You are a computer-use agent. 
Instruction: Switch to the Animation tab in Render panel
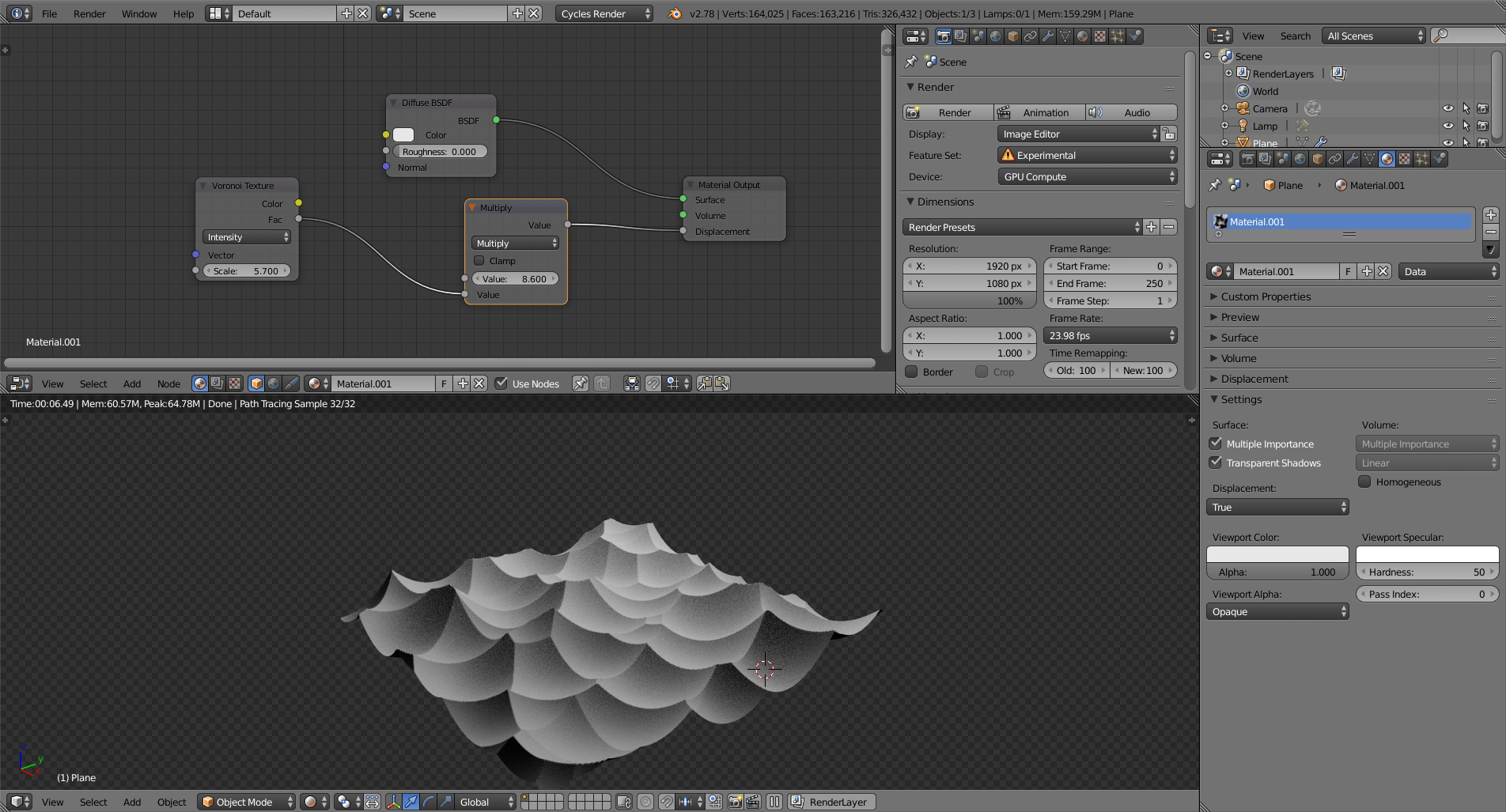(1039, 112)
